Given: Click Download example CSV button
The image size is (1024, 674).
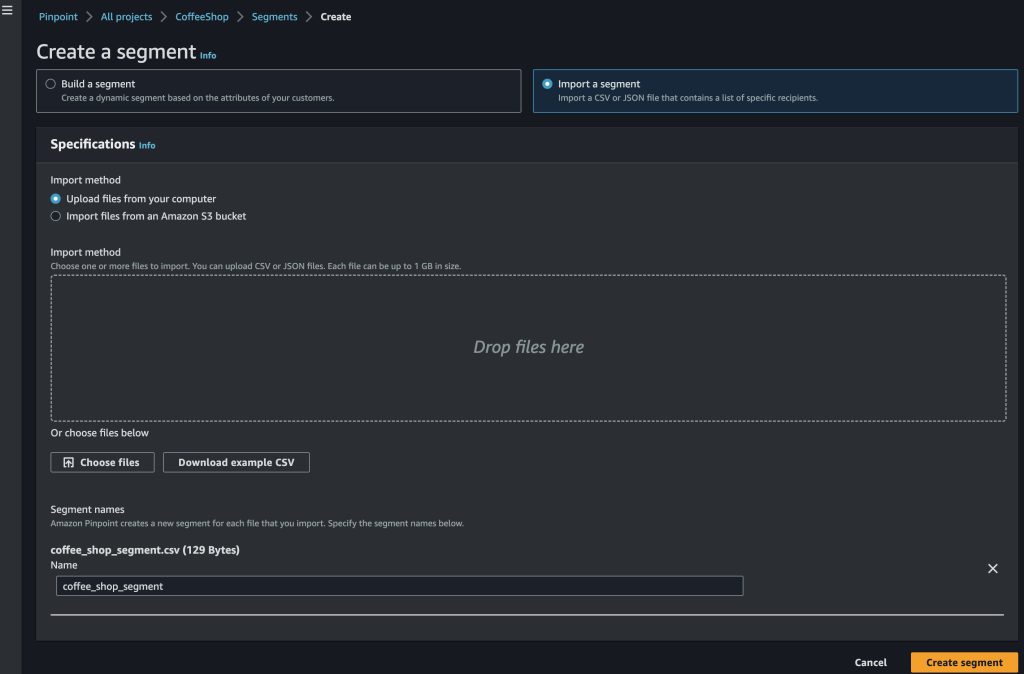Looking at the screenshot, I should tap(236, 462).
